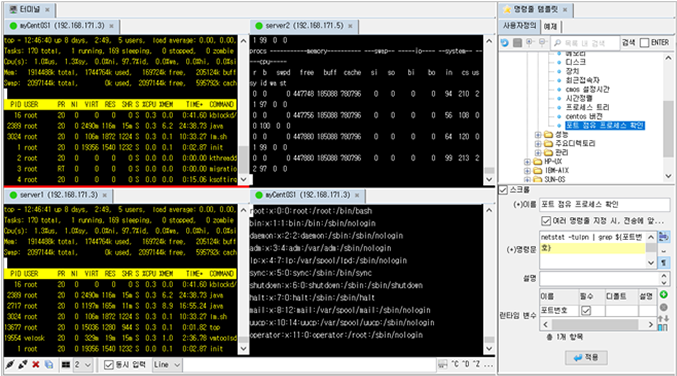
Task: Click the green add runtime variable icon
Action: (x=664, y=294)
